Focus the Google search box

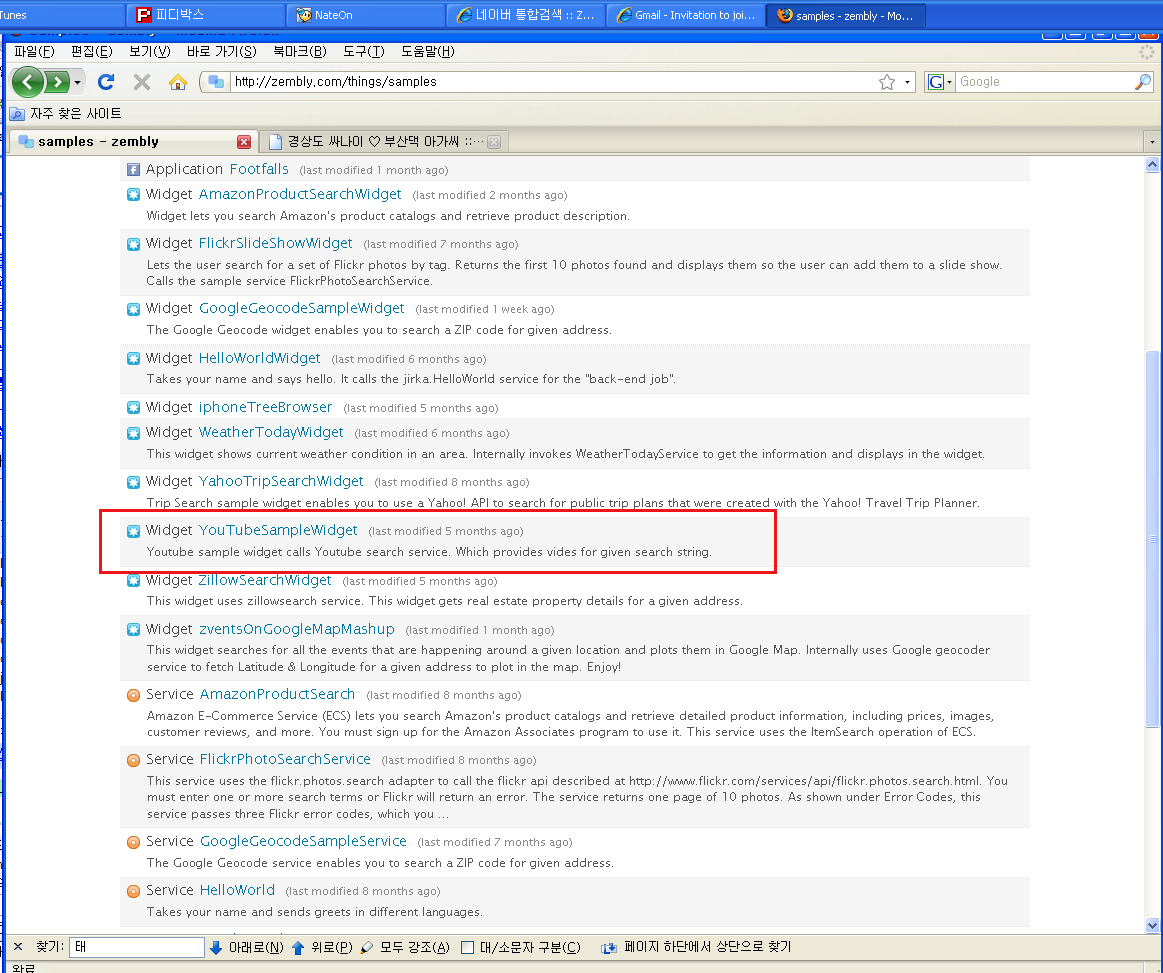(x=1044, y=82)
